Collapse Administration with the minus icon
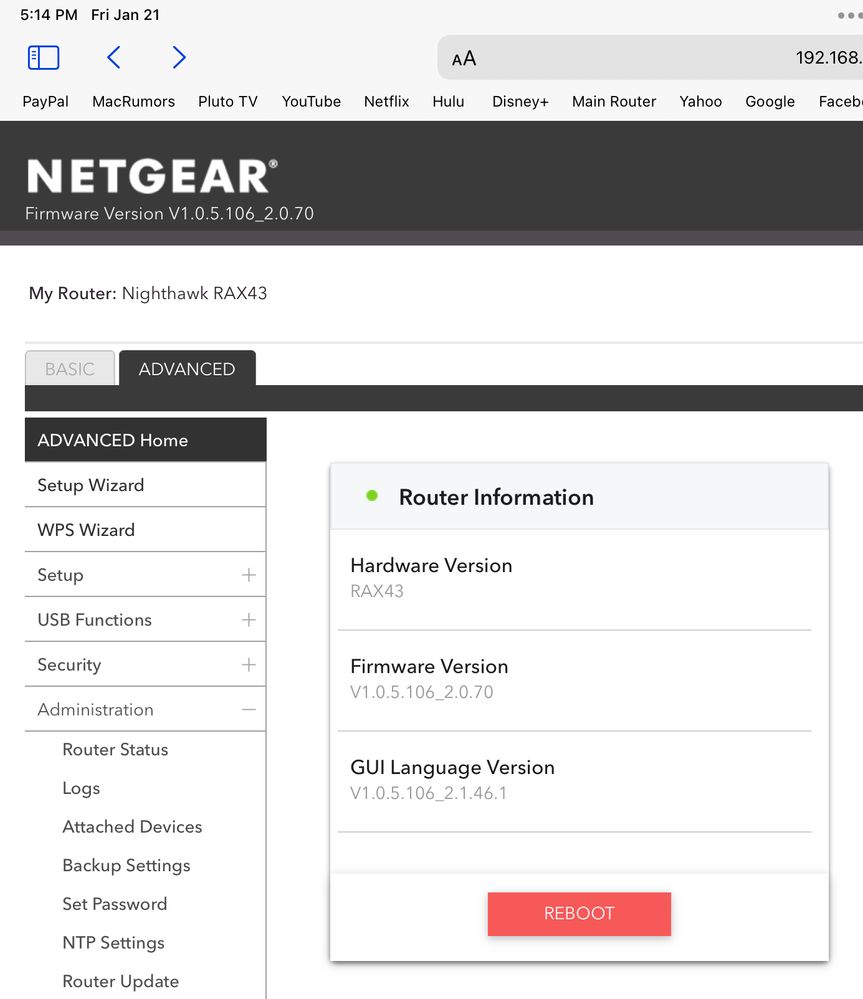863x999 pixels. (248, 709)
